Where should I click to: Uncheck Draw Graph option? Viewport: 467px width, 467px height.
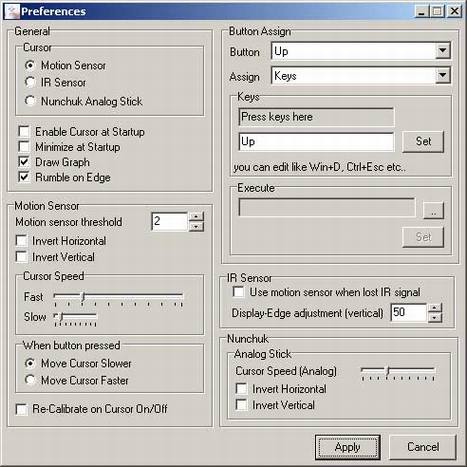24,162
